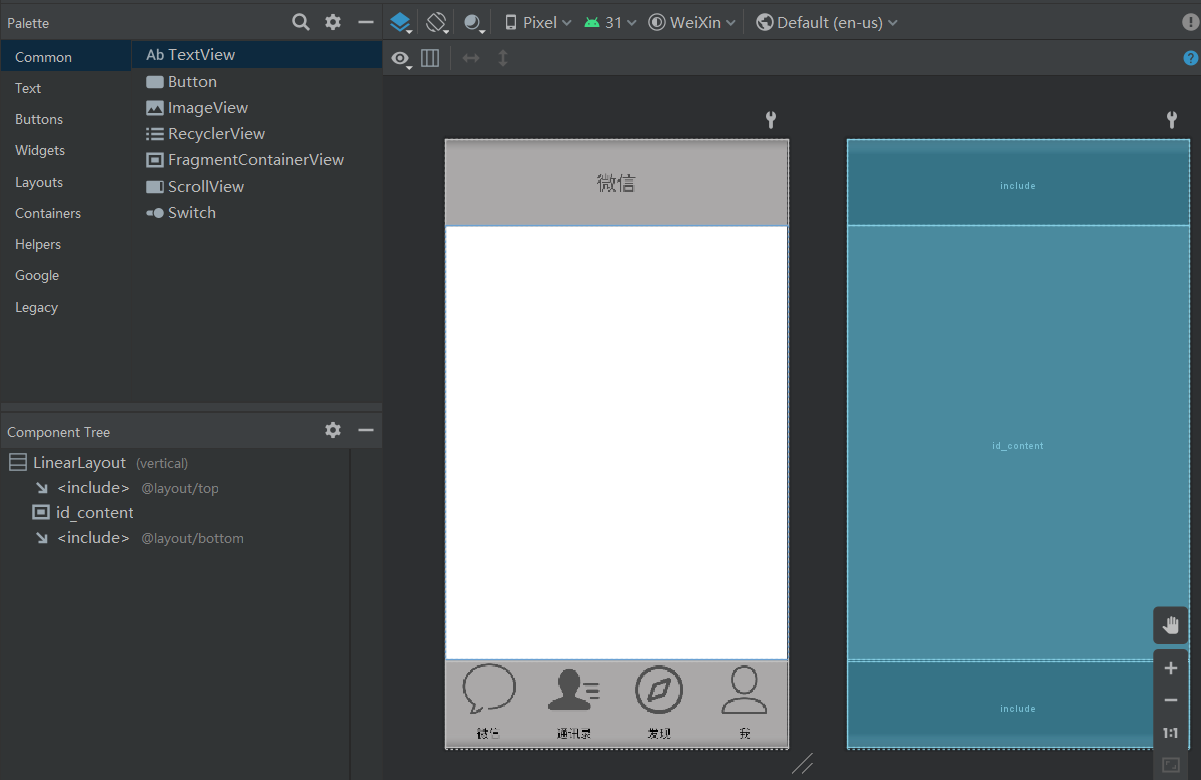The height and width of the screenshot is (780, 1201).
Task: Open Default (en-us) locale dropdown
Action: coord(827,22)
